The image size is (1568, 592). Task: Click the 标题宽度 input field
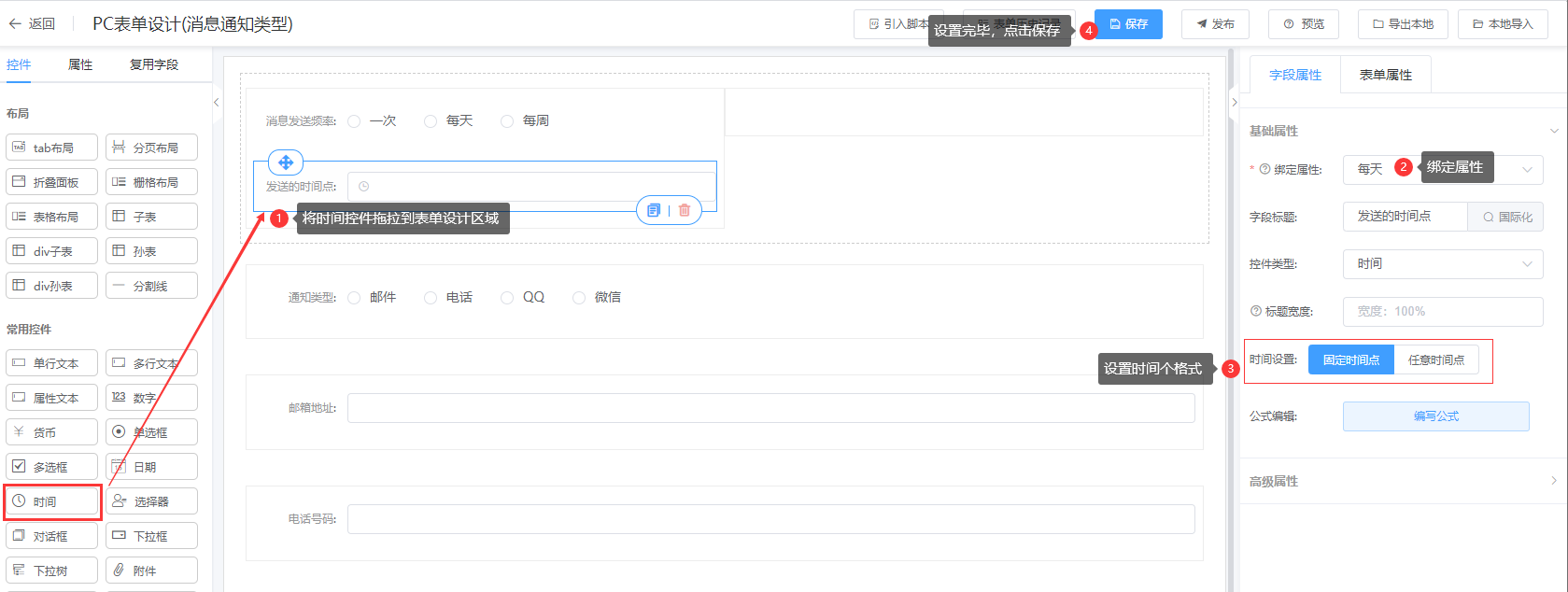point(1443,312)
